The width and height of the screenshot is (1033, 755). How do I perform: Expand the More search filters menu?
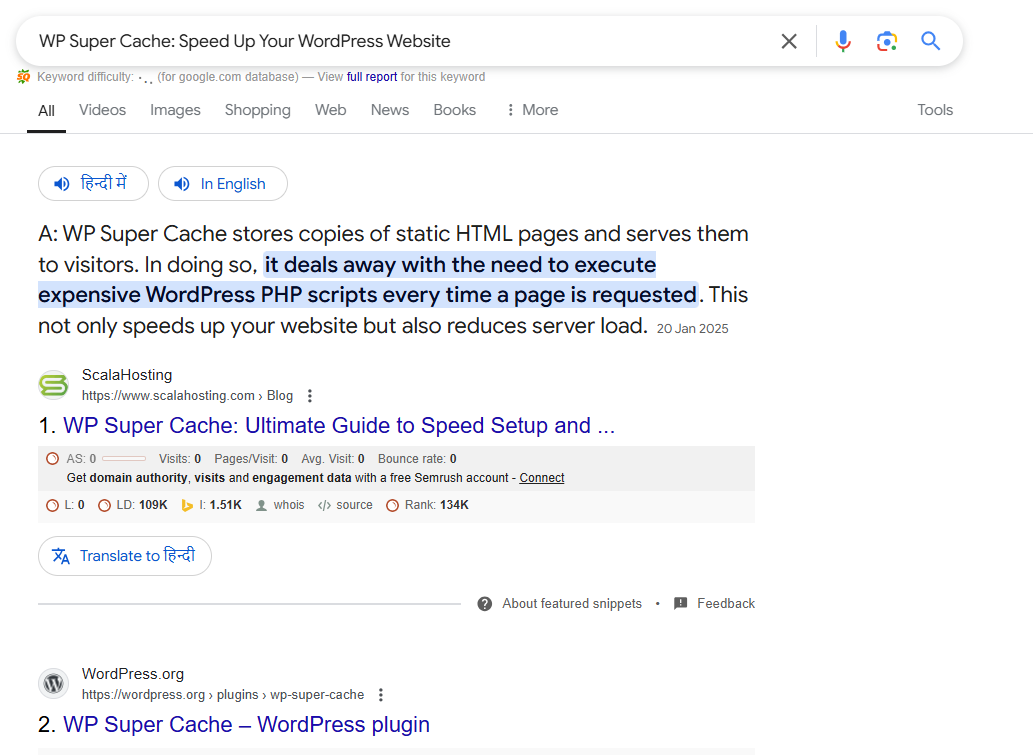(x=532, y=110)
